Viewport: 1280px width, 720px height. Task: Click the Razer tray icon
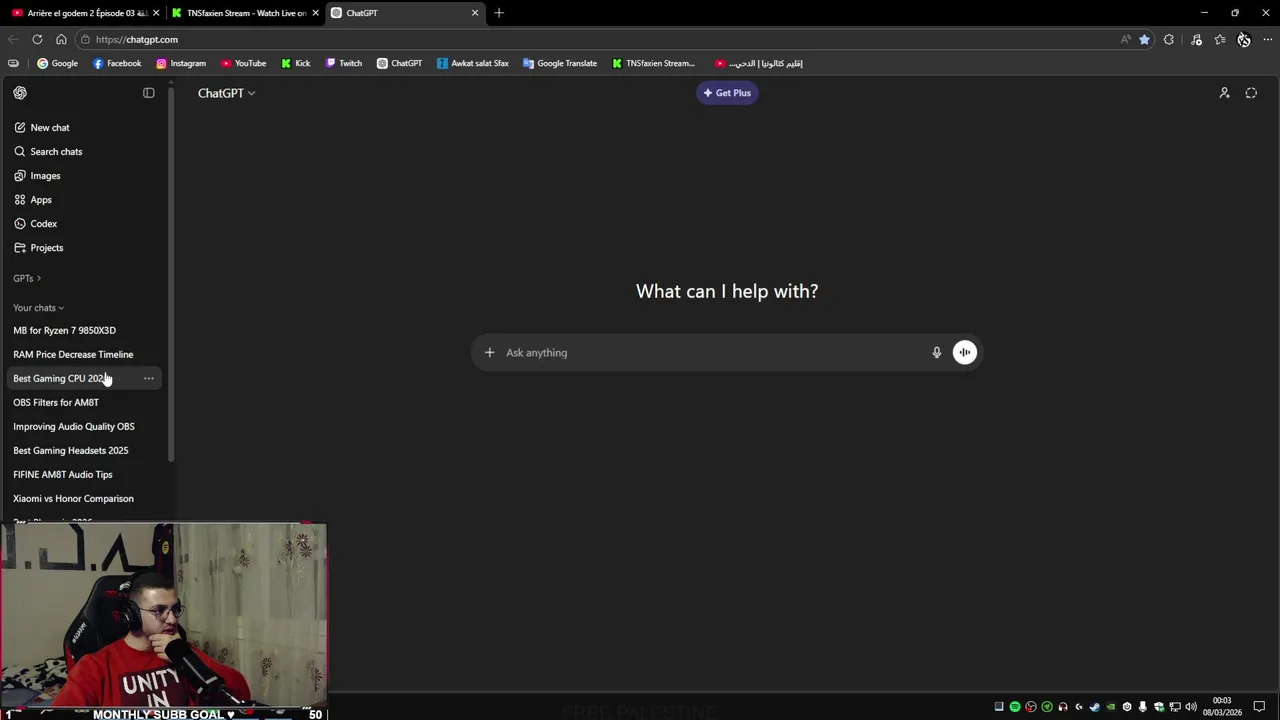1047,707
